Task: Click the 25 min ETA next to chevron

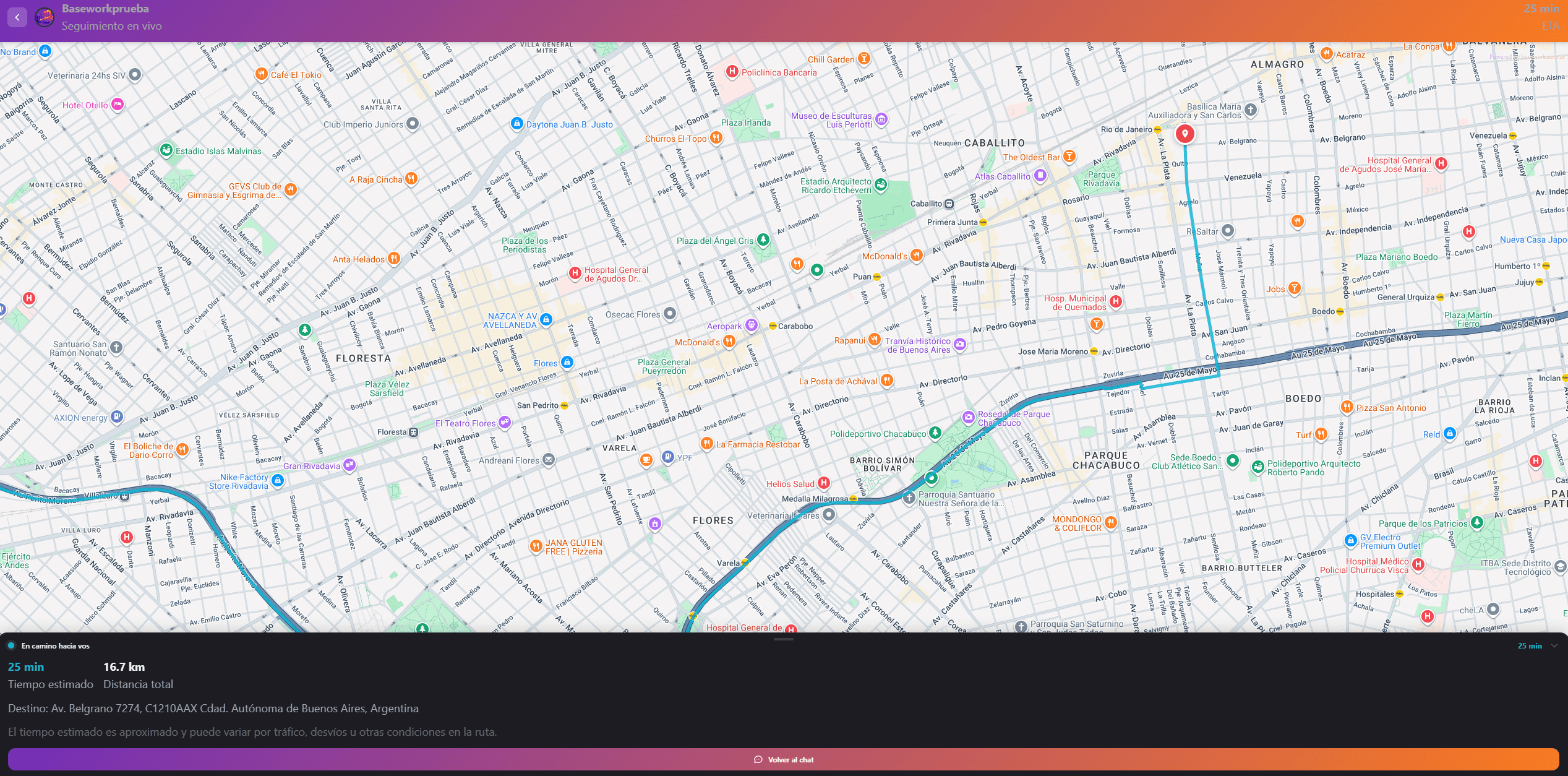Action: 1529,645
